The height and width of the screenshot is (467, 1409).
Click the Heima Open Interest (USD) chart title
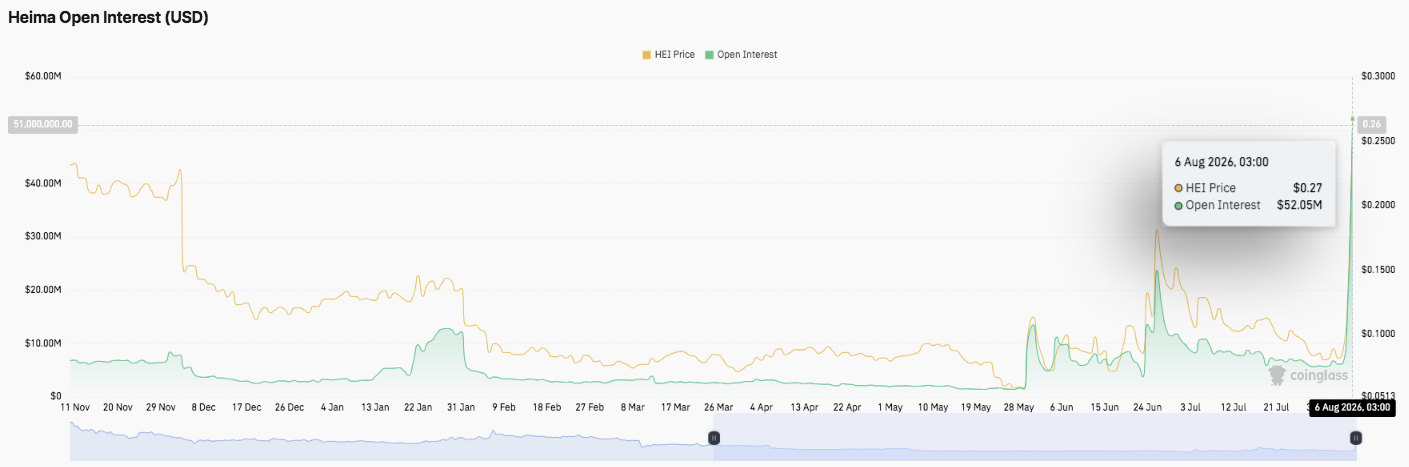tap(108, 18)
